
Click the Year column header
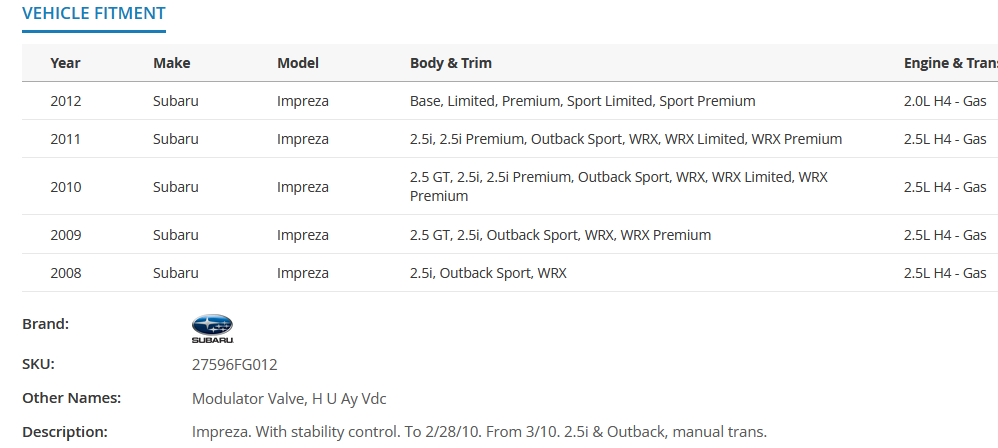click(x=66, y=63)
